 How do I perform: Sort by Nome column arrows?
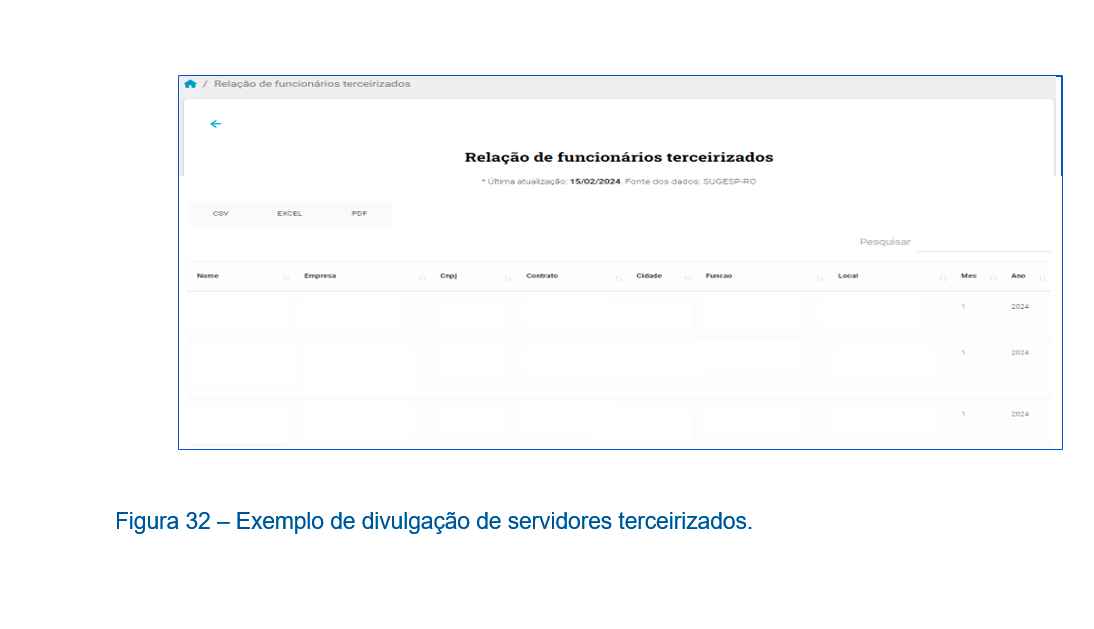click(x=286, y=278)
